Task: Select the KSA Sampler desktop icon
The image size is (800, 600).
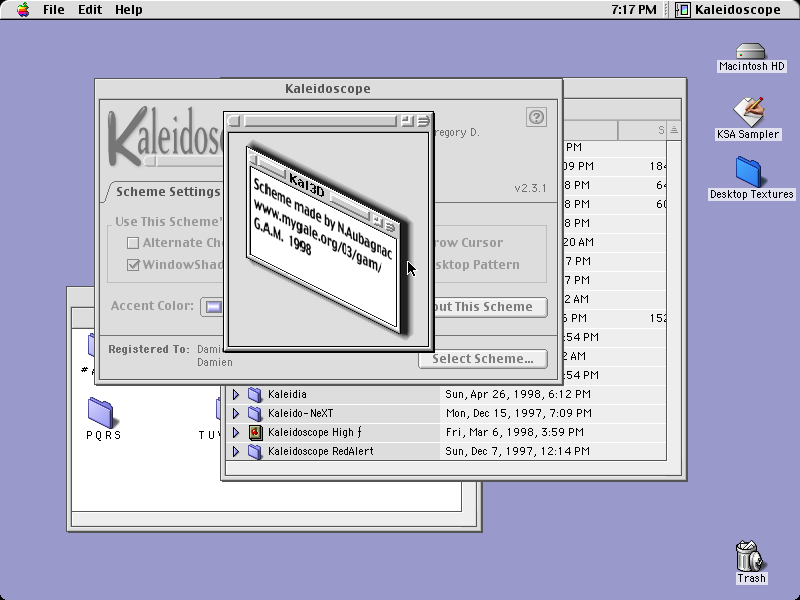Action: 748,112
